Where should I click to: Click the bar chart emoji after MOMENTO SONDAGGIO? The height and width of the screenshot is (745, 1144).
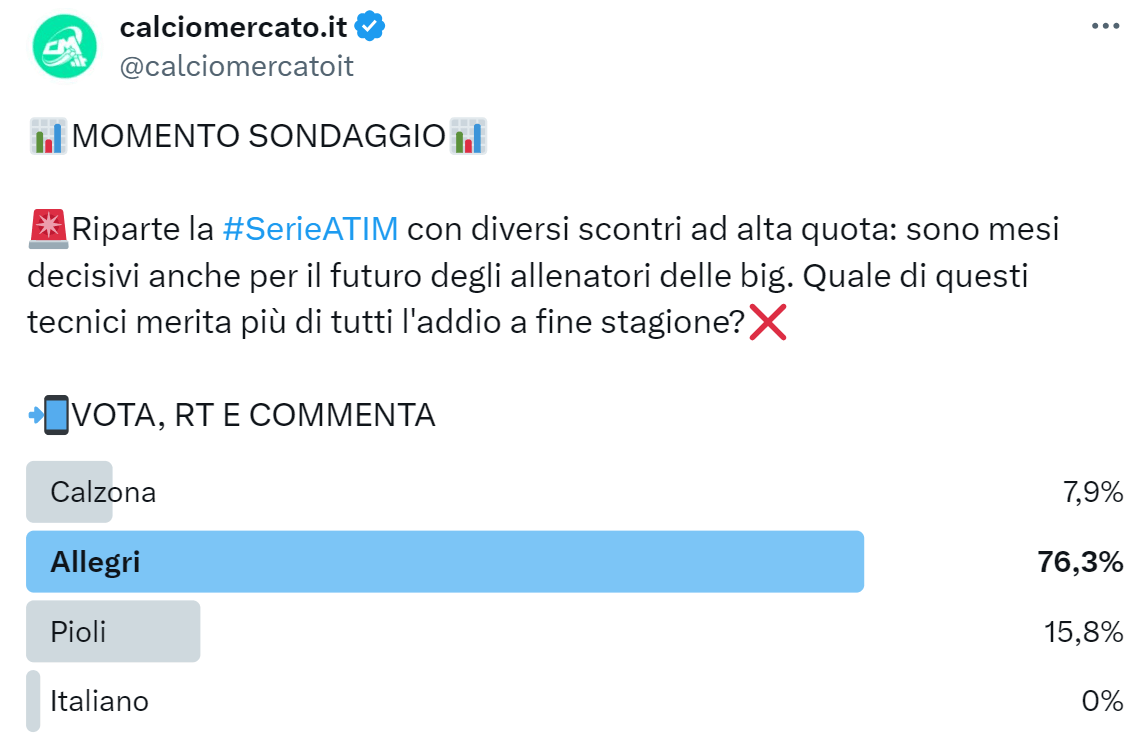468,136
